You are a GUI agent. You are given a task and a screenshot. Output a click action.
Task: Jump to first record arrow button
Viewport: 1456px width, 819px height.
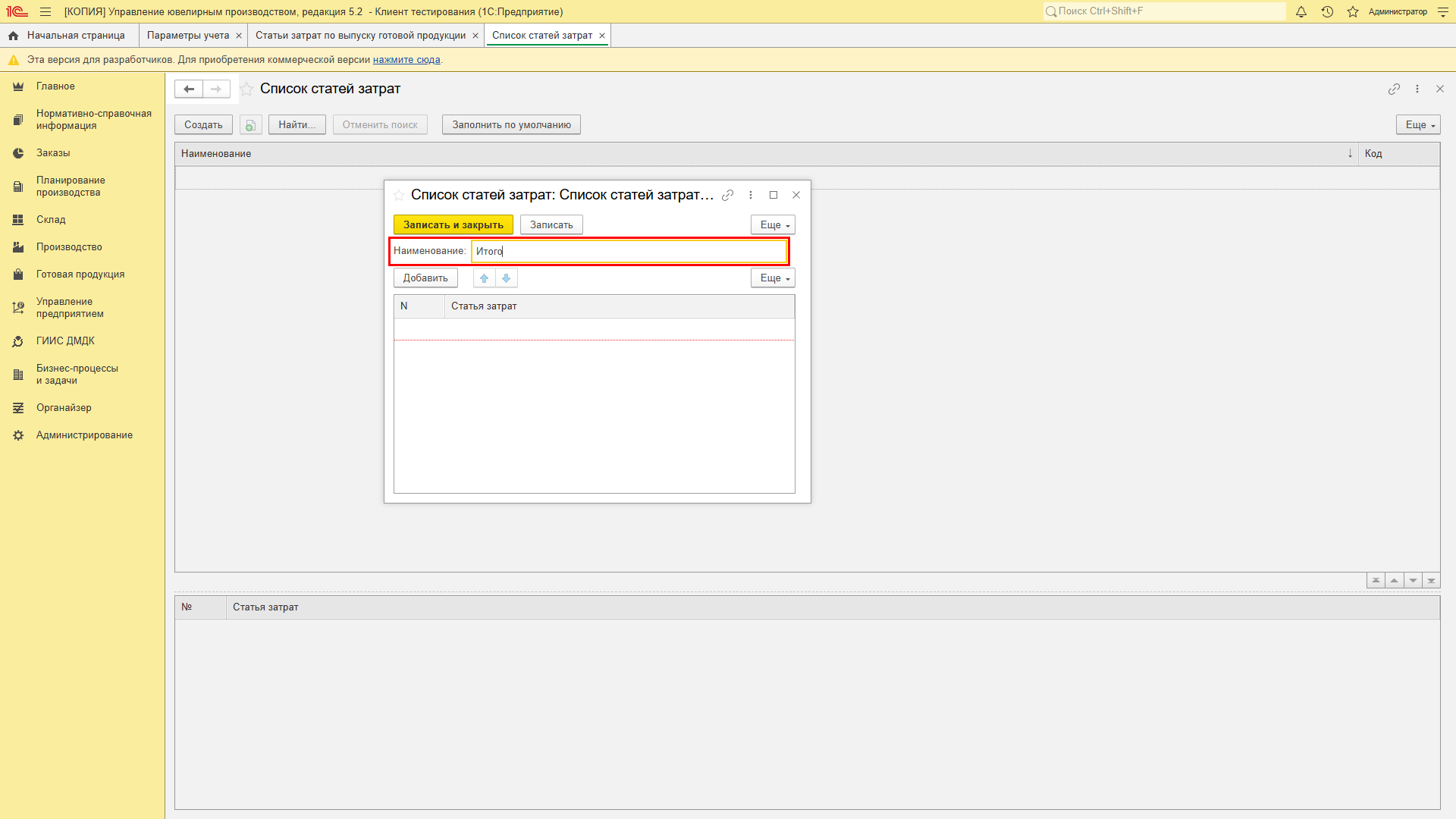click(x=1376, y=581)
